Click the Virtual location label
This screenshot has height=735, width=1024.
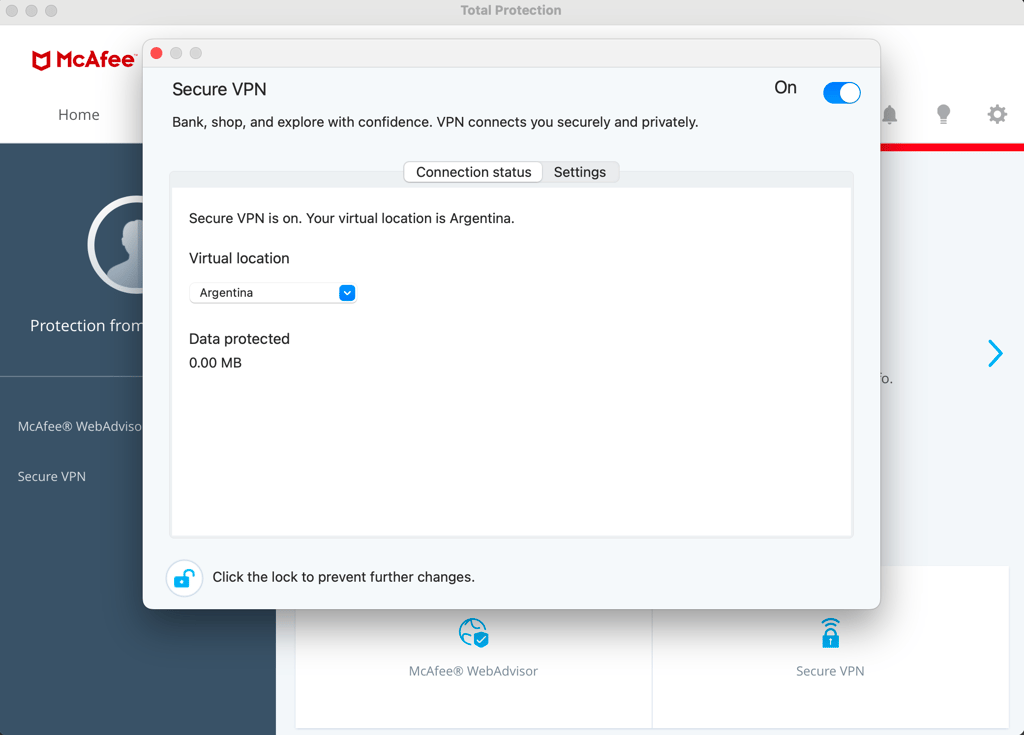[x=239, y=258]
